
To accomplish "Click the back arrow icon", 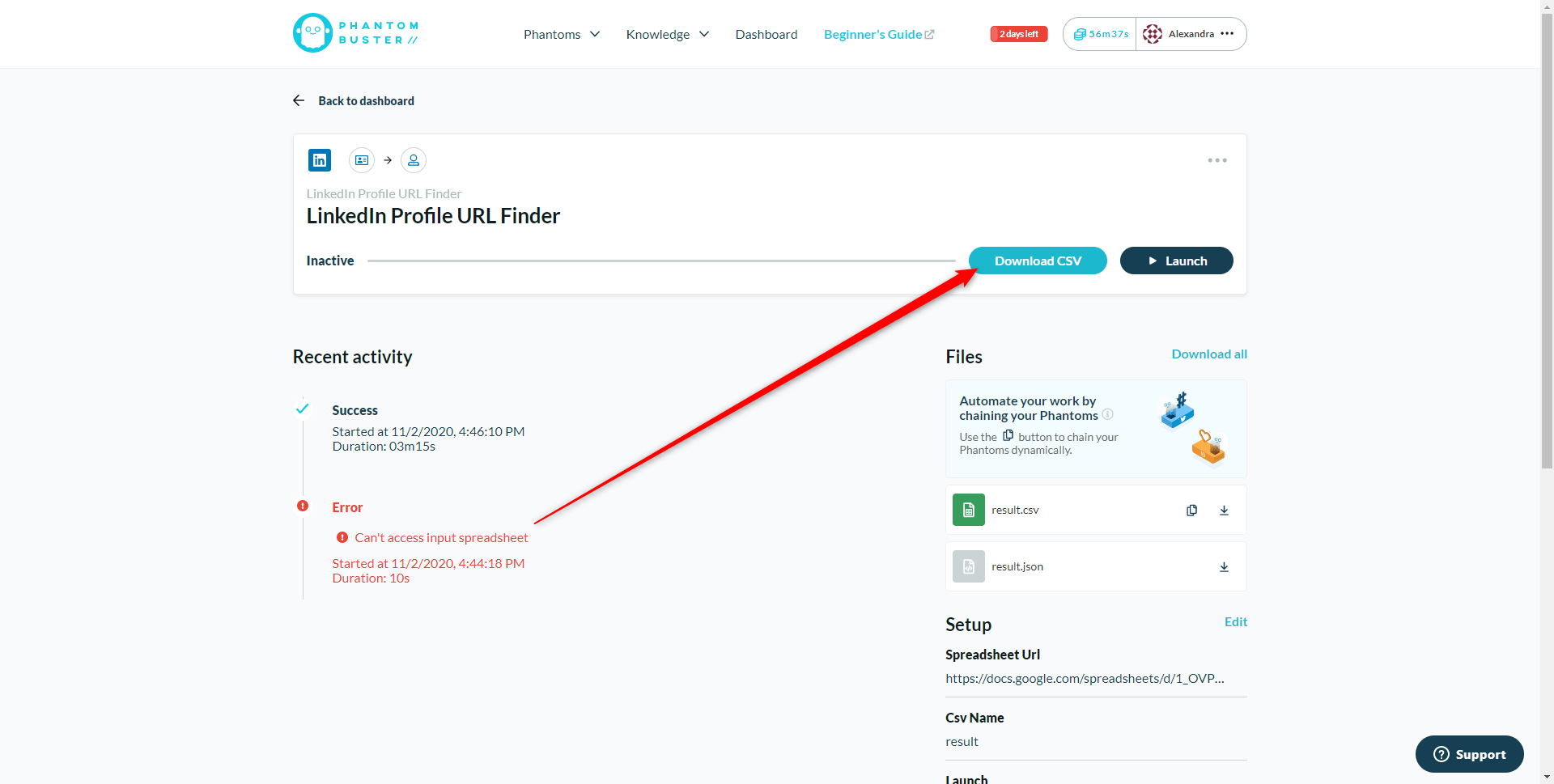I will pos(299,100).
